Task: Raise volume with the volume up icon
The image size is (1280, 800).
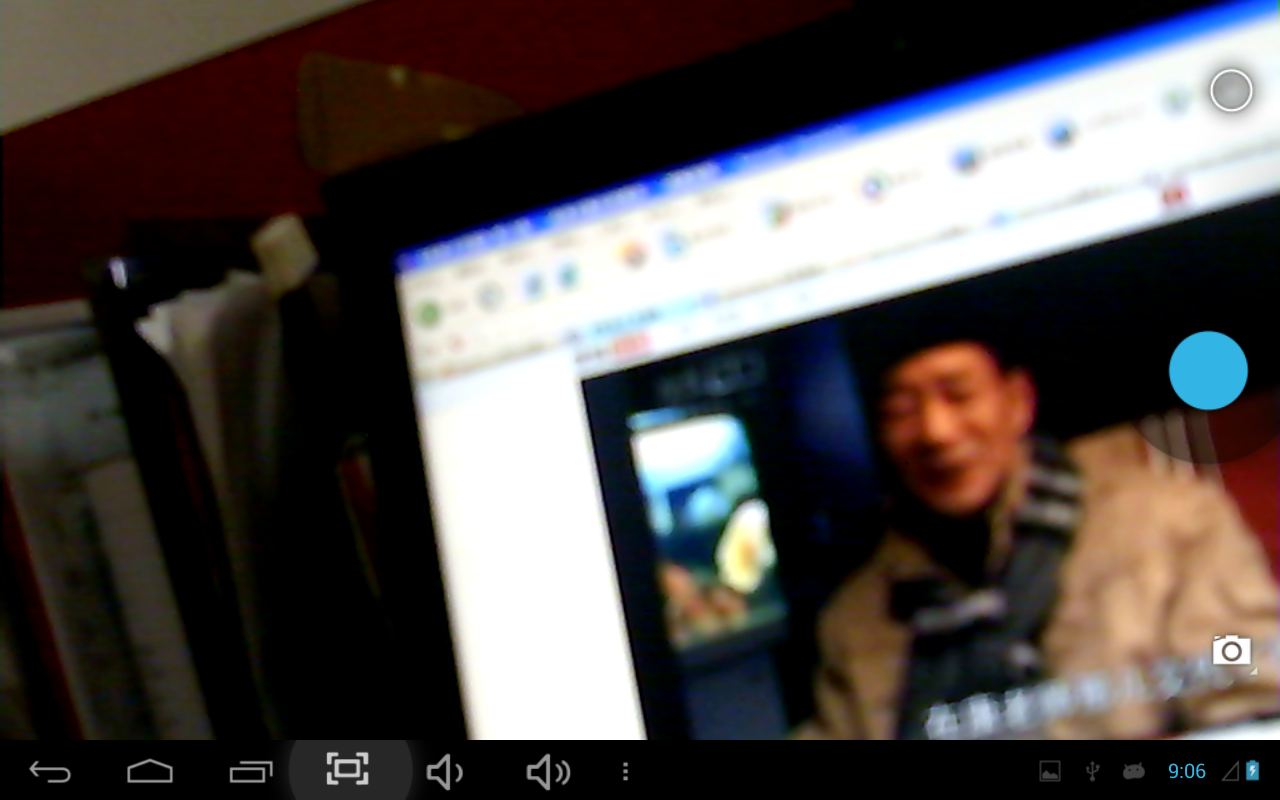Action: click(548, 771)
